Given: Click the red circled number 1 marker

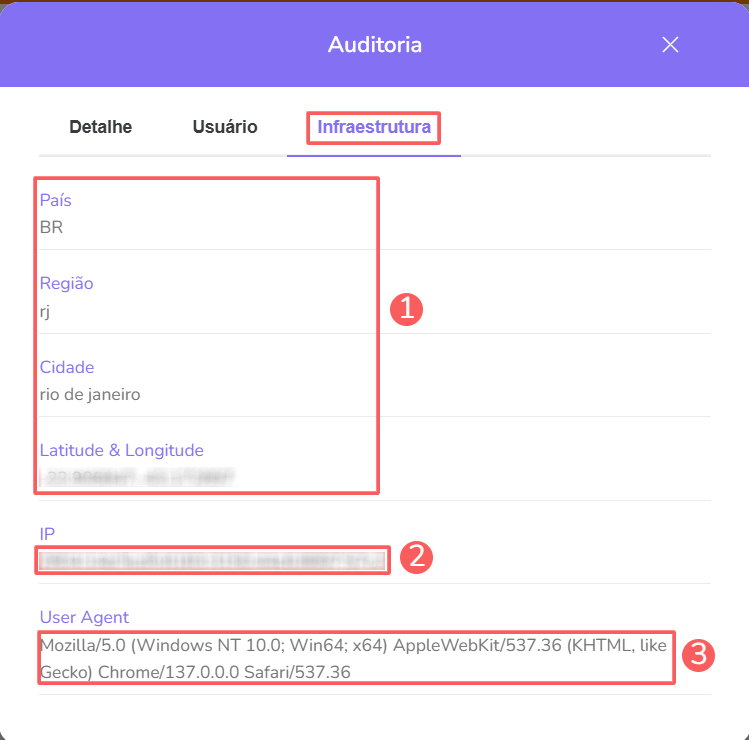Looking at the screenshot, I should pos(407,310).
